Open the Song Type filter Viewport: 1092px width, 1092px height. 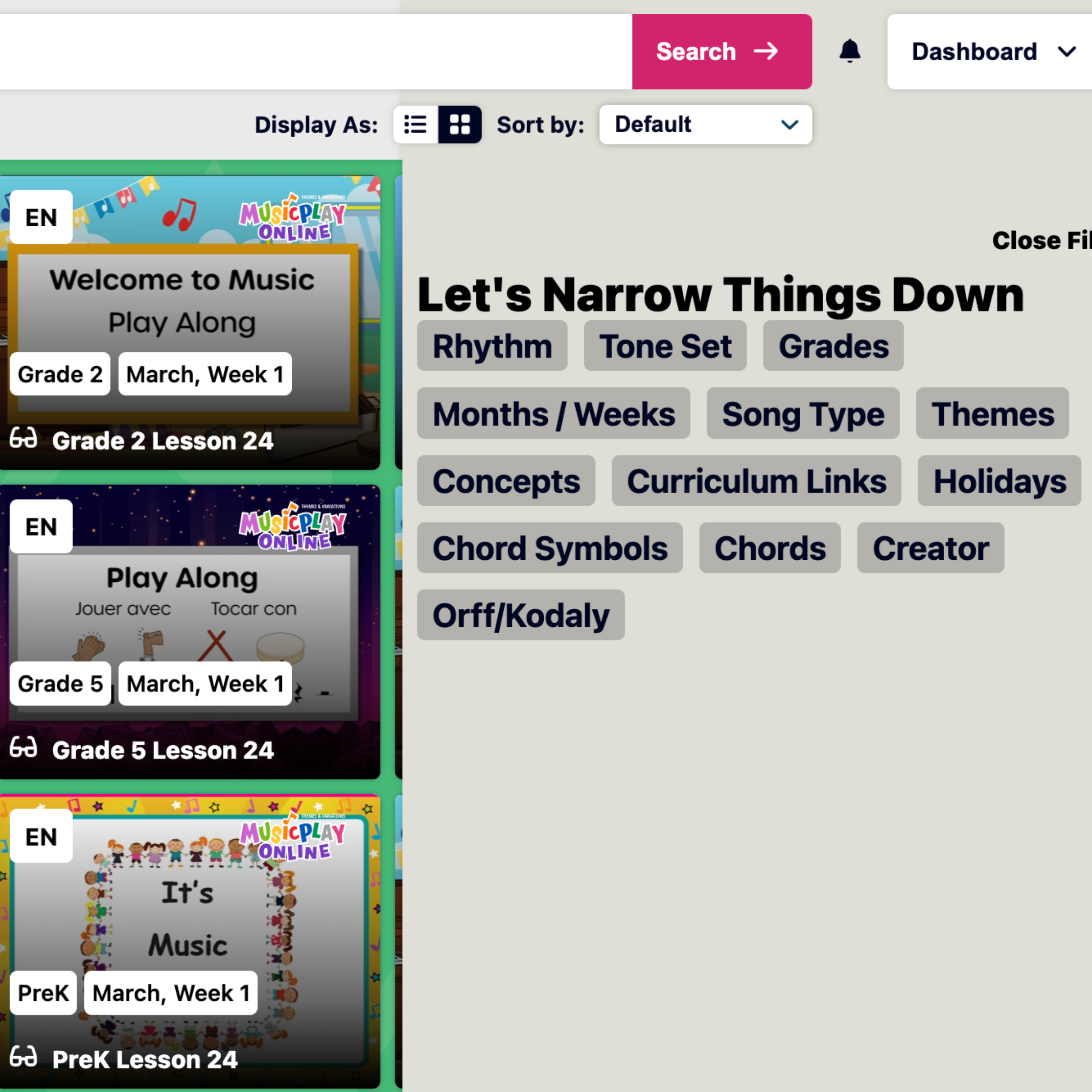[802, 414]
